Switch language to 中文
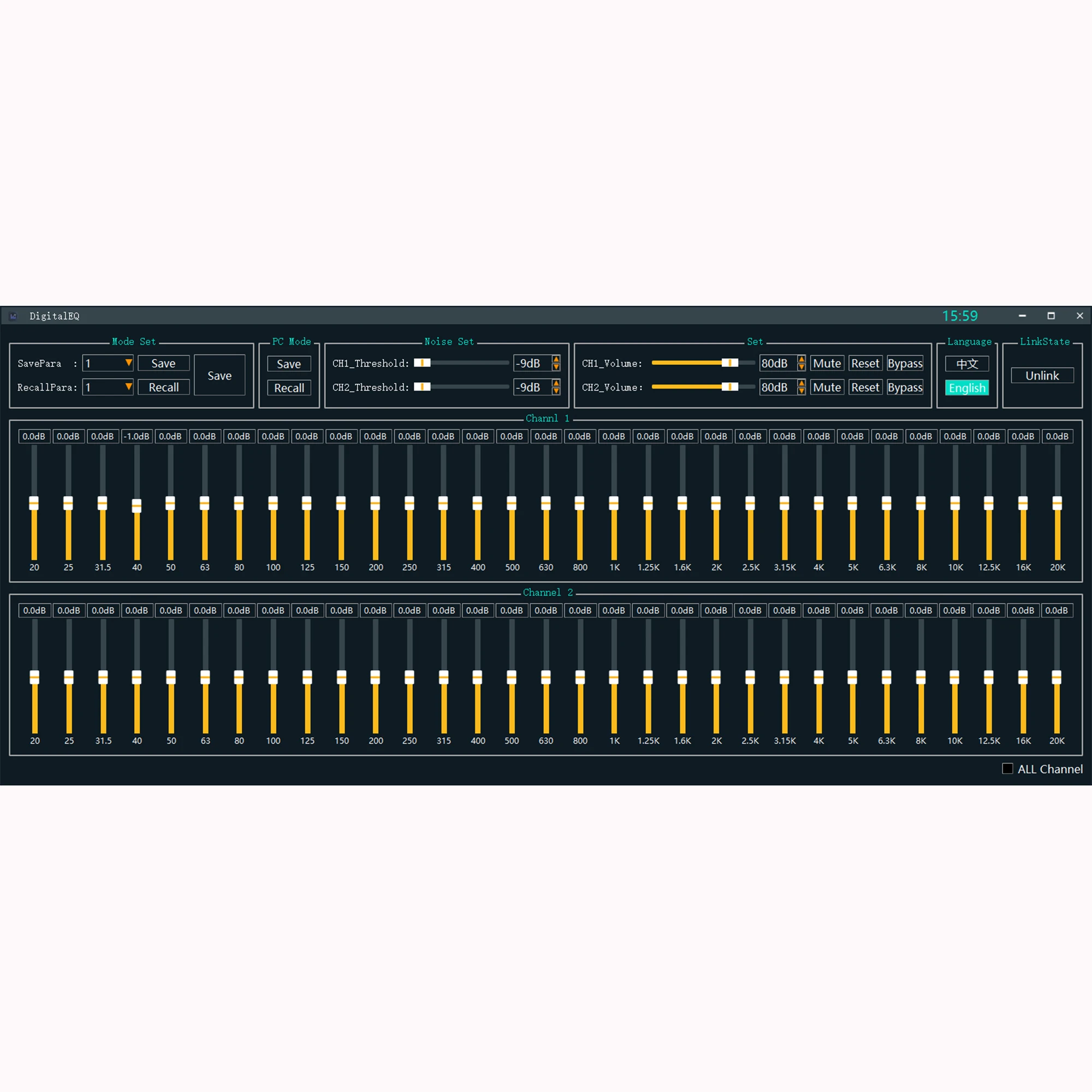 (x=966, y=364)
